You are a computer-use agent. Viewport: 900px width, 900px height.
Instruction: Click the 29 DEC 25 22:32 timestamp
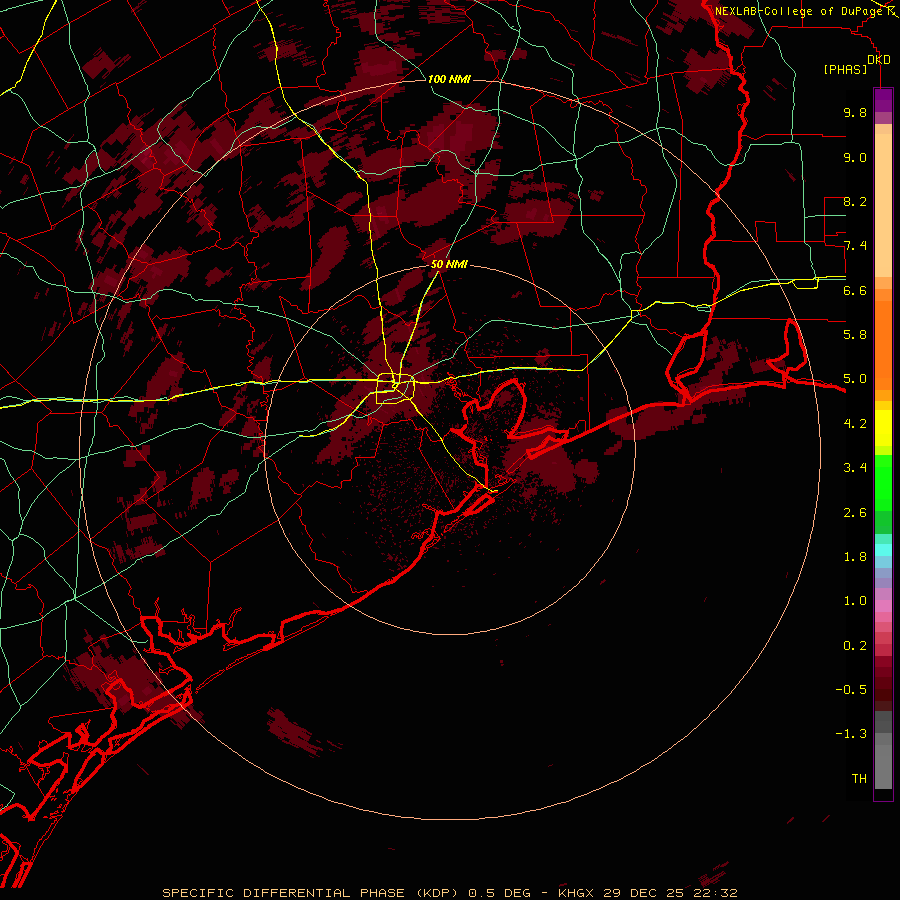(670, 893)
